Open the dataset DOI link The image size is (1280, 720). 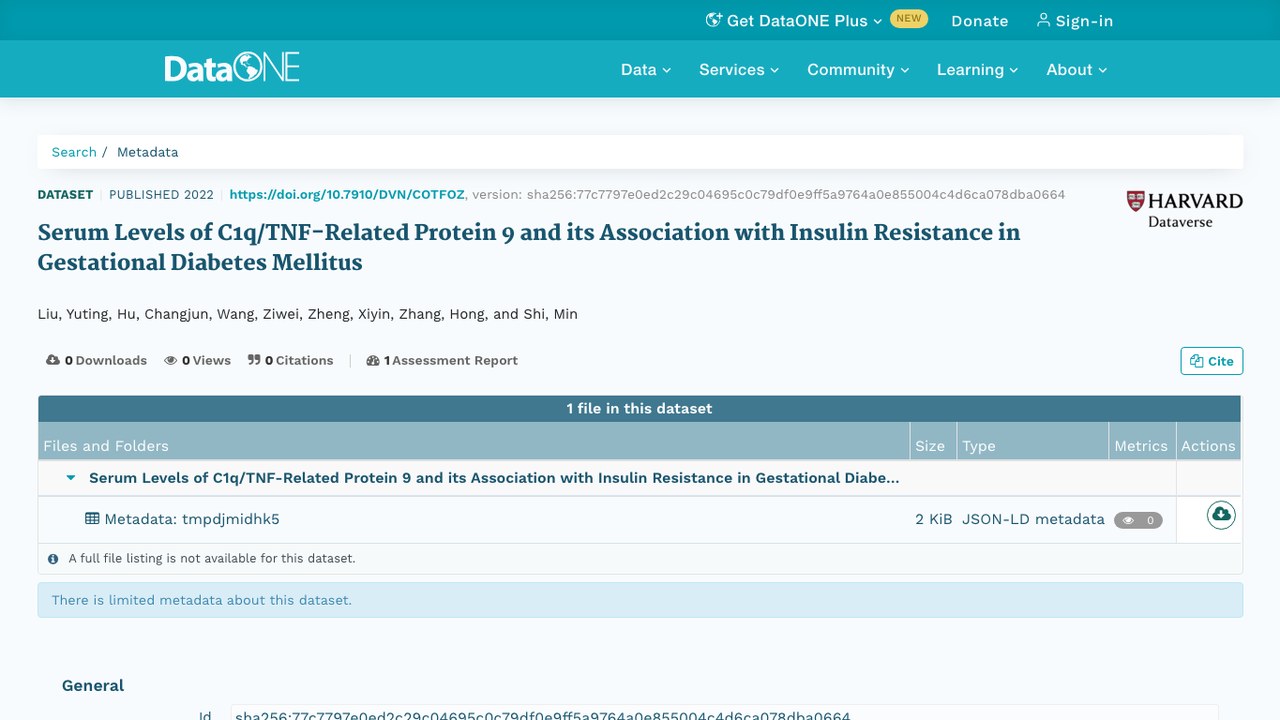click(347, 195)
